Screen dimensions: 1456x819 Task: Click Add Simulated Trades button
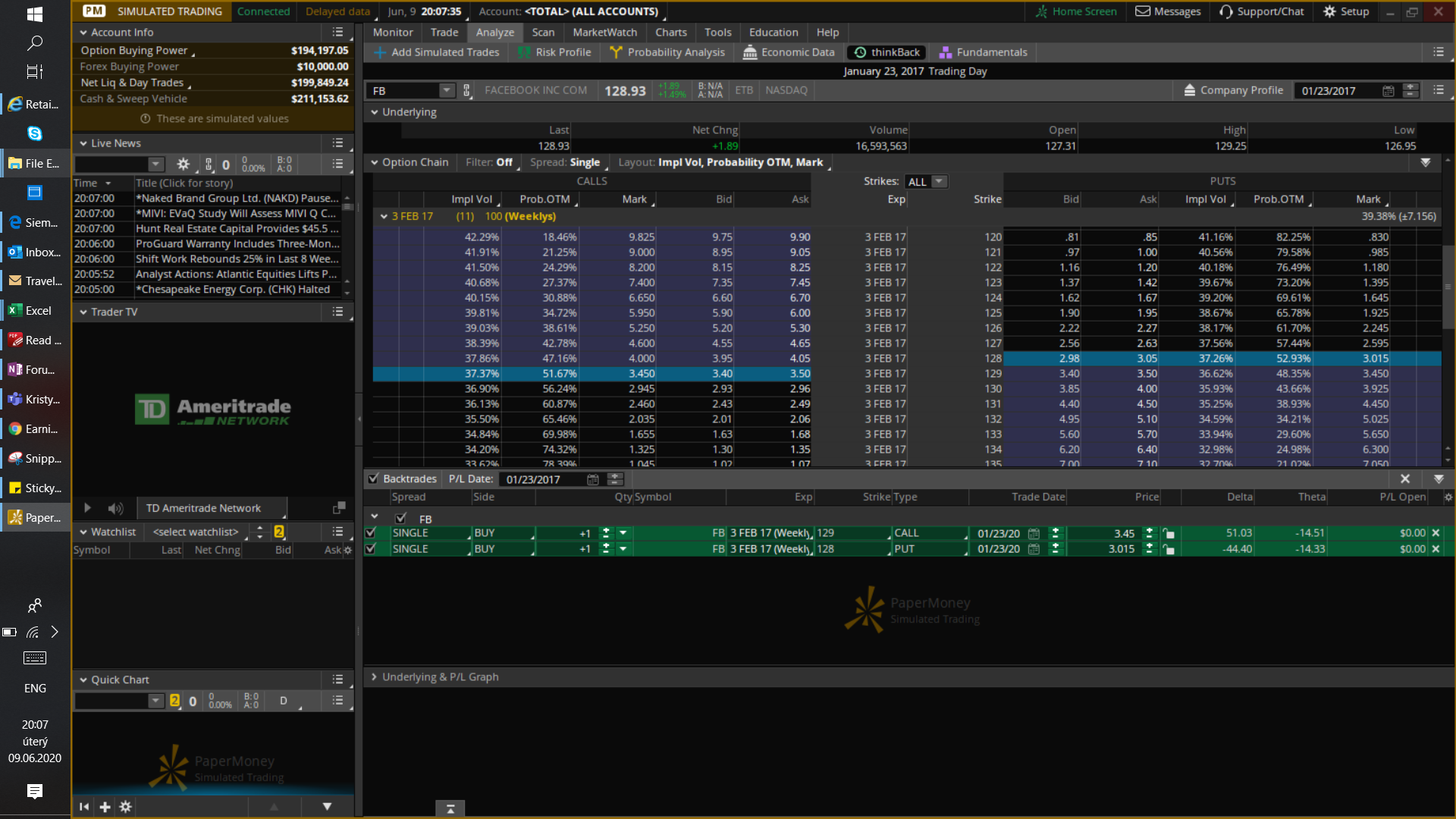point(437,52)
